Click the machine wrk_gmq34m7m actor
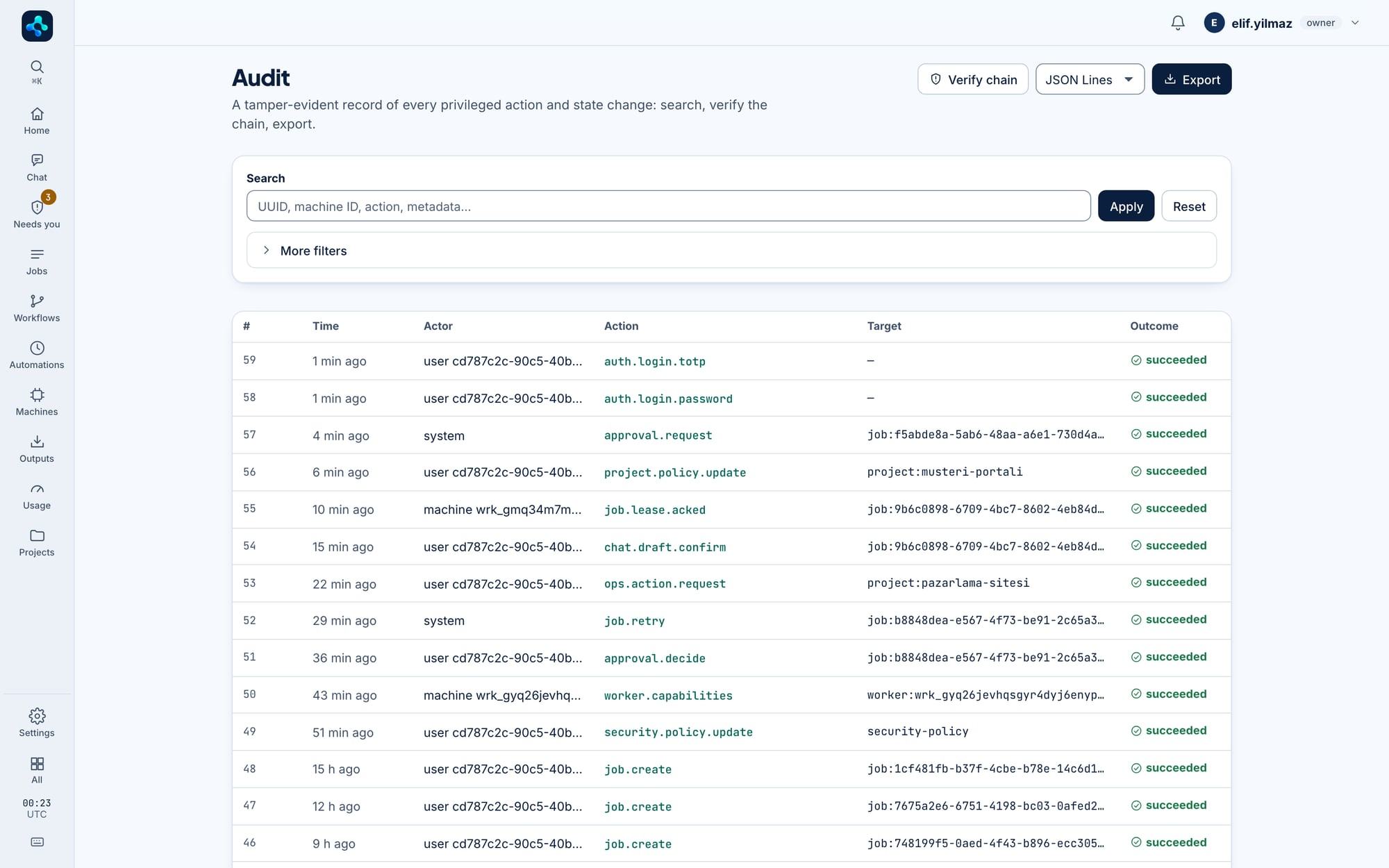 tap(503, 510)
